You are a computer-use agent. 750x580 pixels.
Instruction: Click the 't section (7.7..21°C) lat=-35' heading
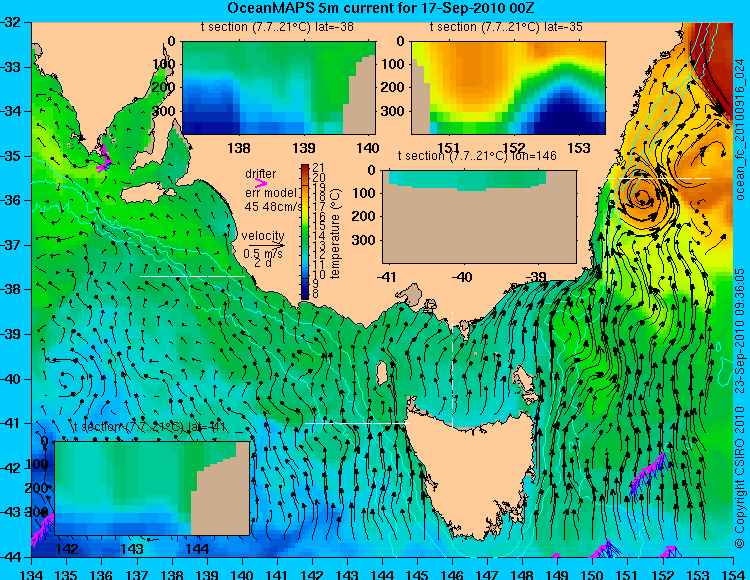click(x=506, y=27)
